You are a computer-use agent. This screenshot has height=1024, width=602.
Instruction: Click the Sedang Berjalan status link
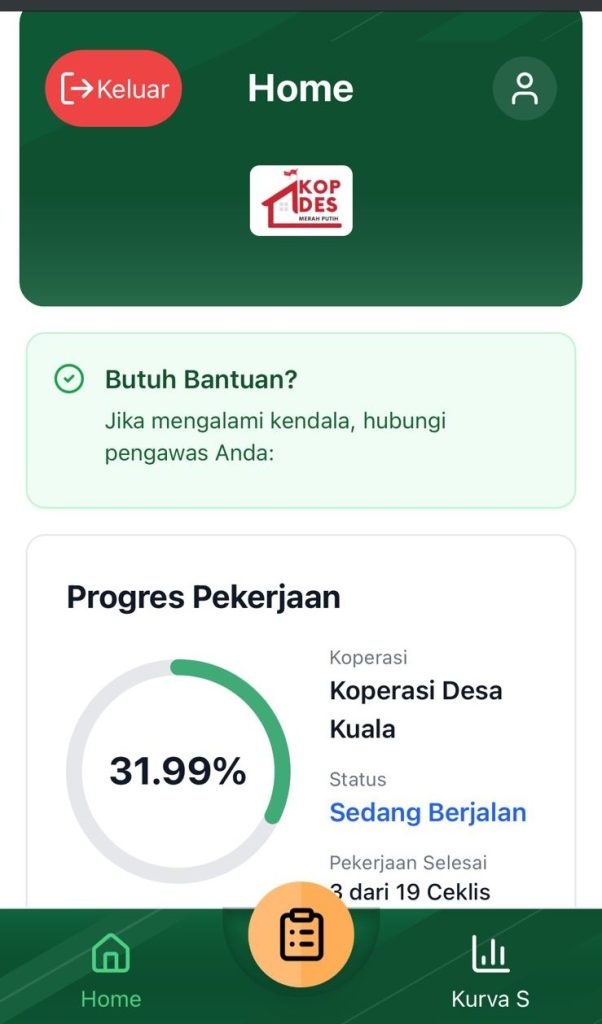428,812
